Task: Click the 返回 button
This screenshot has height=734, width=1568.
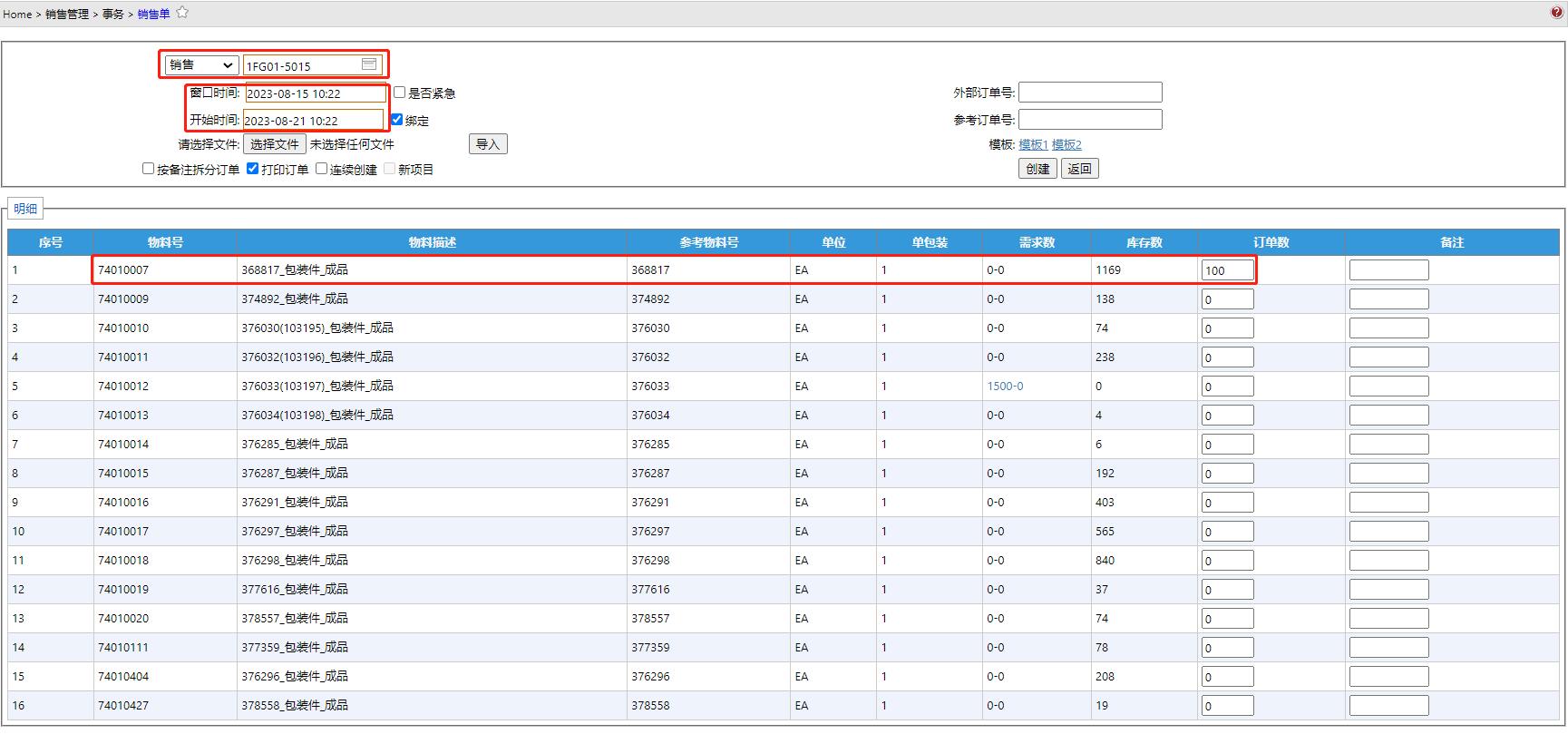Action: tap(1080, 169)
